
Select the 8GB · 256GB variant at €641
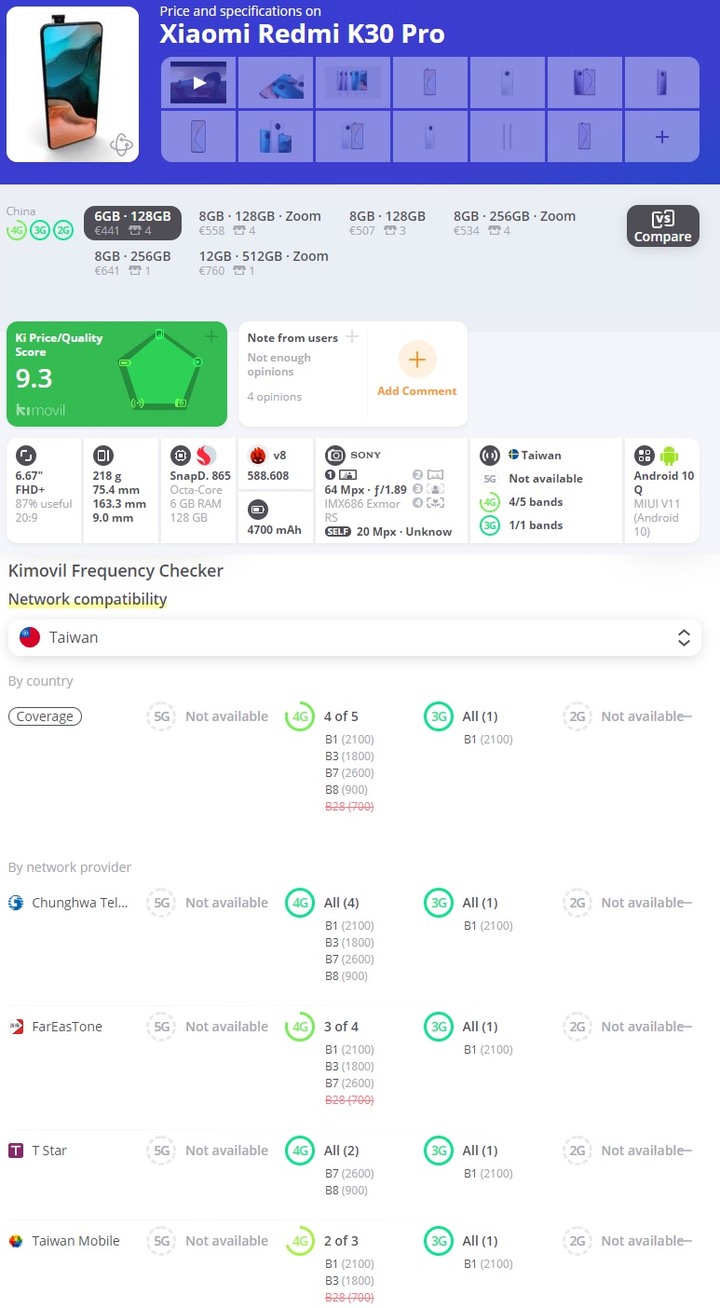133,263
